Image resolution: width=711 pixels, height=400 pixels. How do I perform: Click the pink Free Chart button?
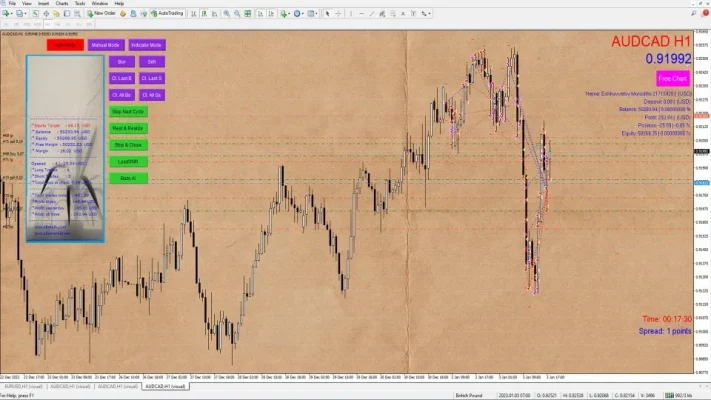(673, 78)
